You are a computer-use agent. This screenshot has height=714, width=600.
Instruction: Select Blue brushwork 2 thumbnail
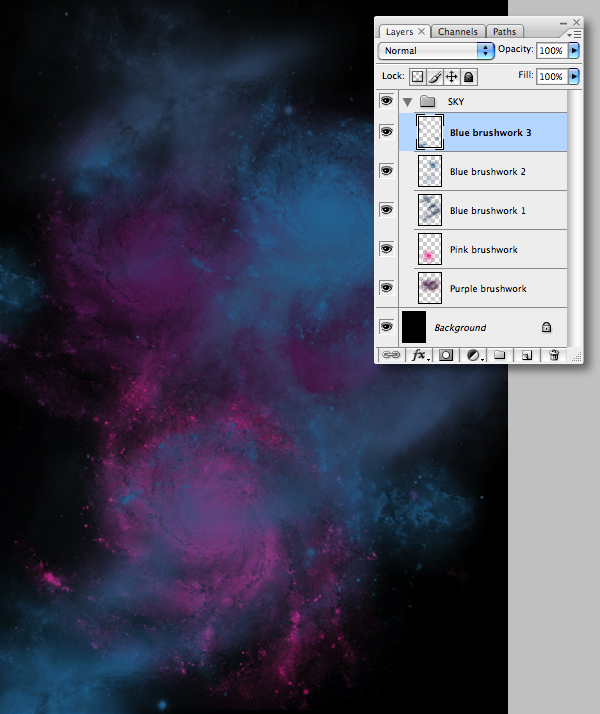(x=430, y=171)
